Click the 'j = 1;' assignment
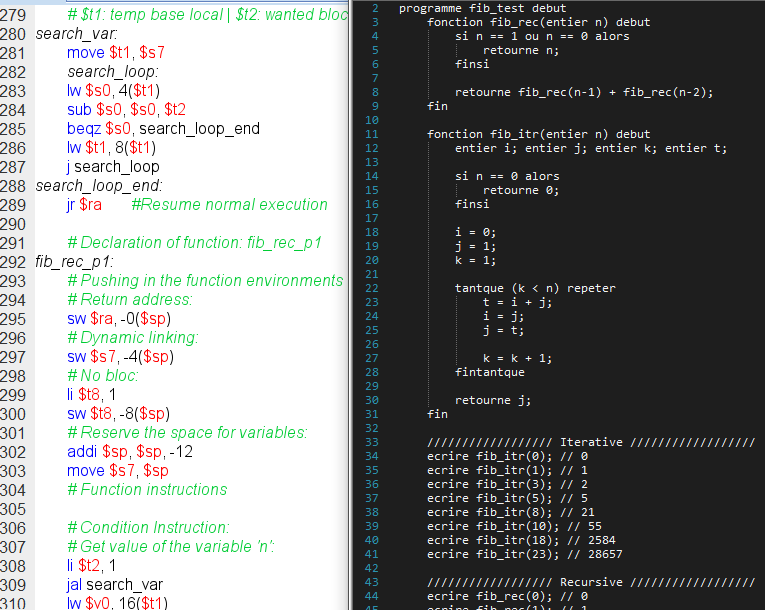The image size is (765, 610). click(x=475, y=246)
